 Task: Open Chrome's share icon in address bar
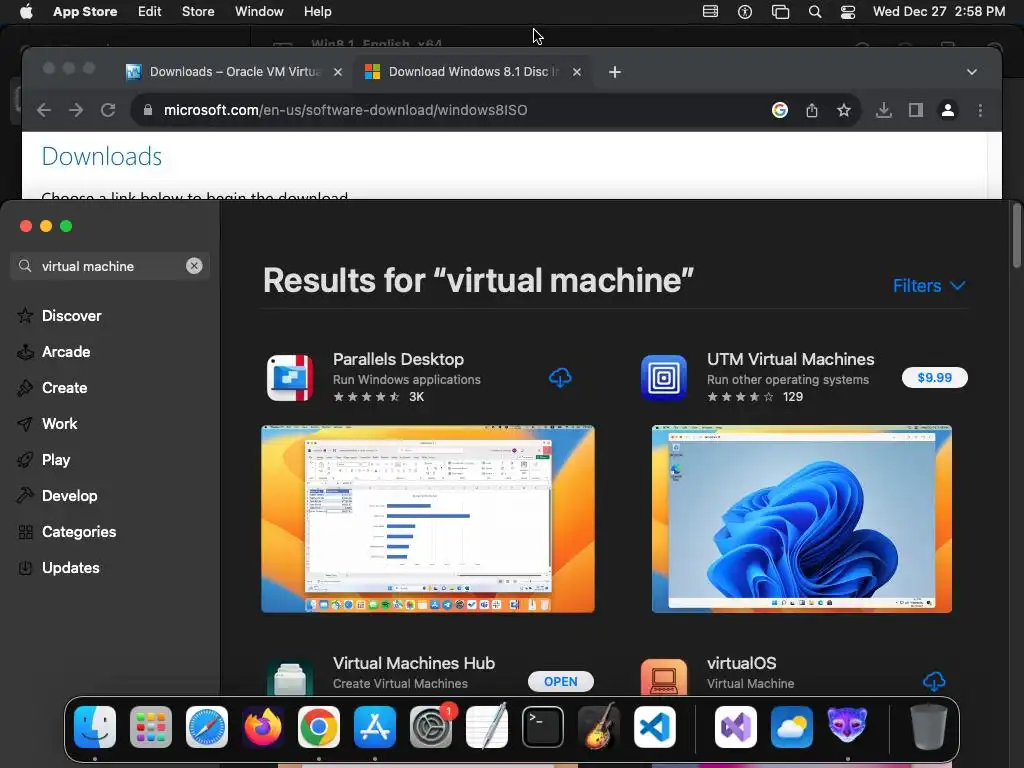pyautogui.click(x=812, y=110)
